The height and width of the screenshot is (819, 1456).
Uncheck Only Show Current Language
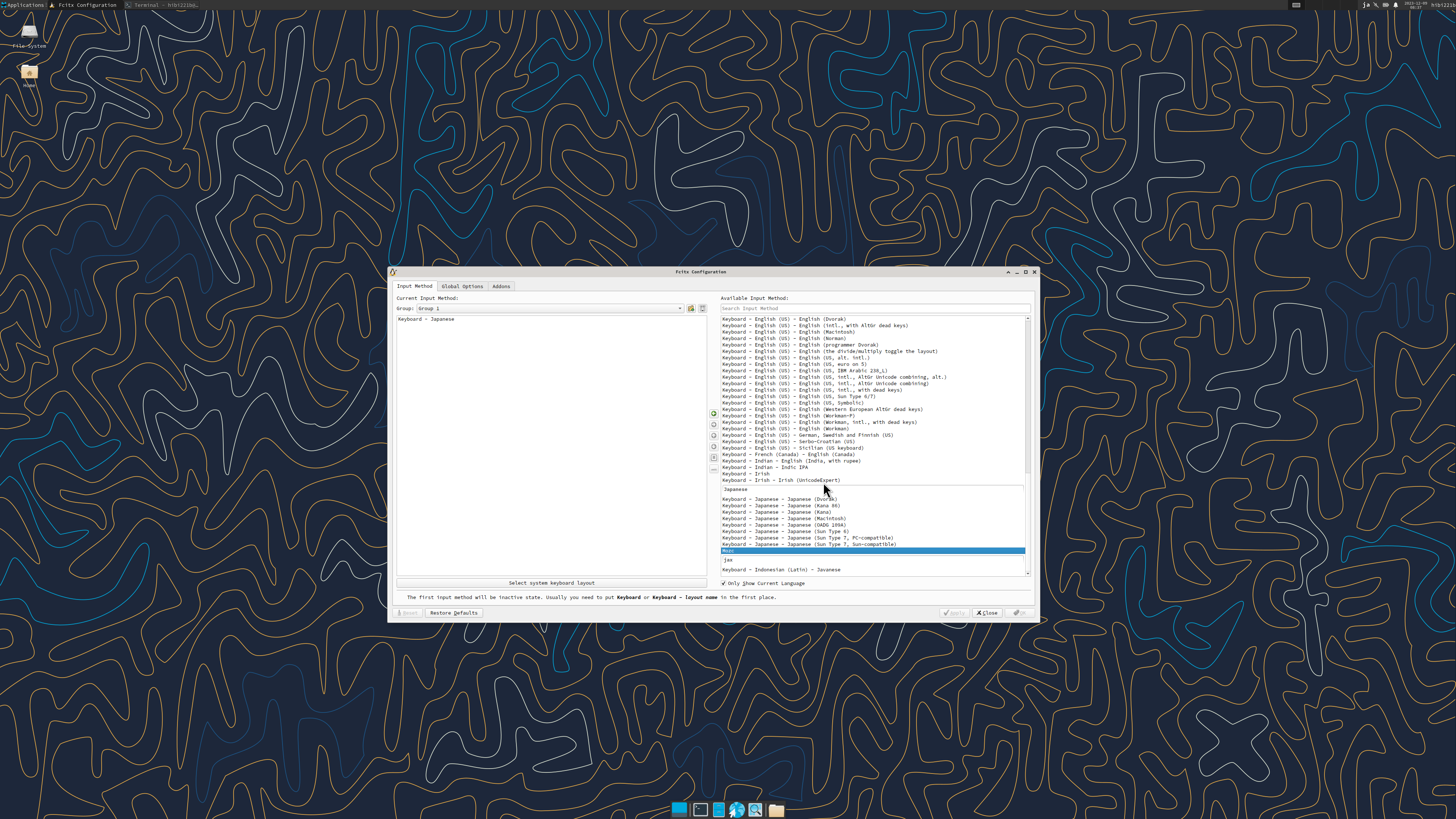723,583
